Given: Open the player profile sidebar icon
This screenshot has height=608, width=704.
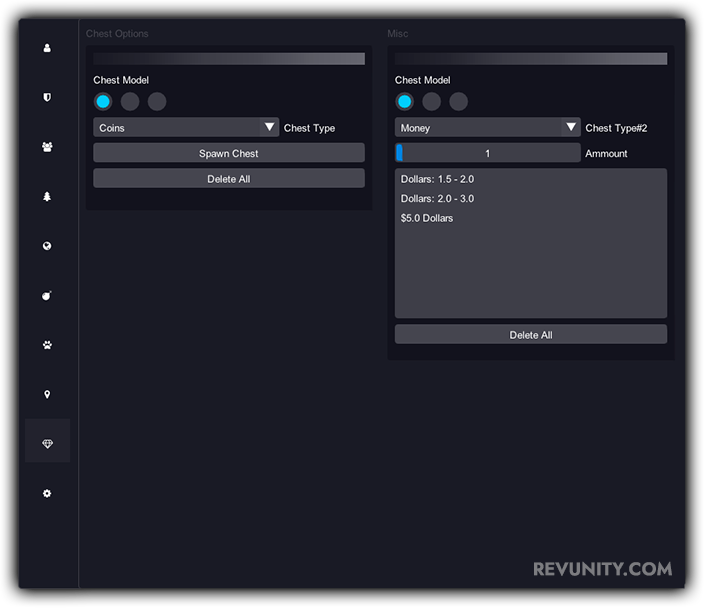Looking at the screenshot, I should tap(47, 48).
